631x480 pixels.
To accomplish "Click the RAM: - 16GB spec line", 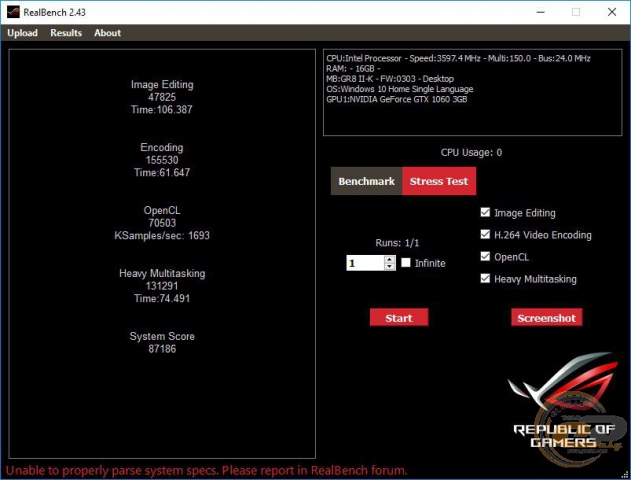I will point(353,69).
